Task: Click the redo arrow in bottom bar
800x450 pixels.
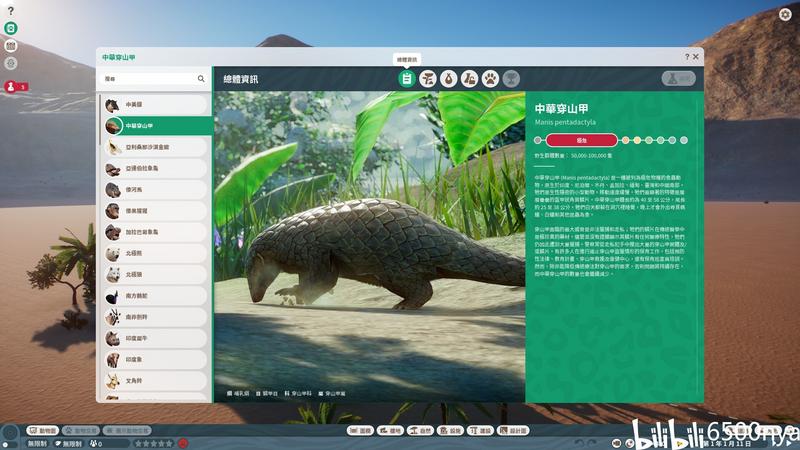Action: (x=592, y=443)
